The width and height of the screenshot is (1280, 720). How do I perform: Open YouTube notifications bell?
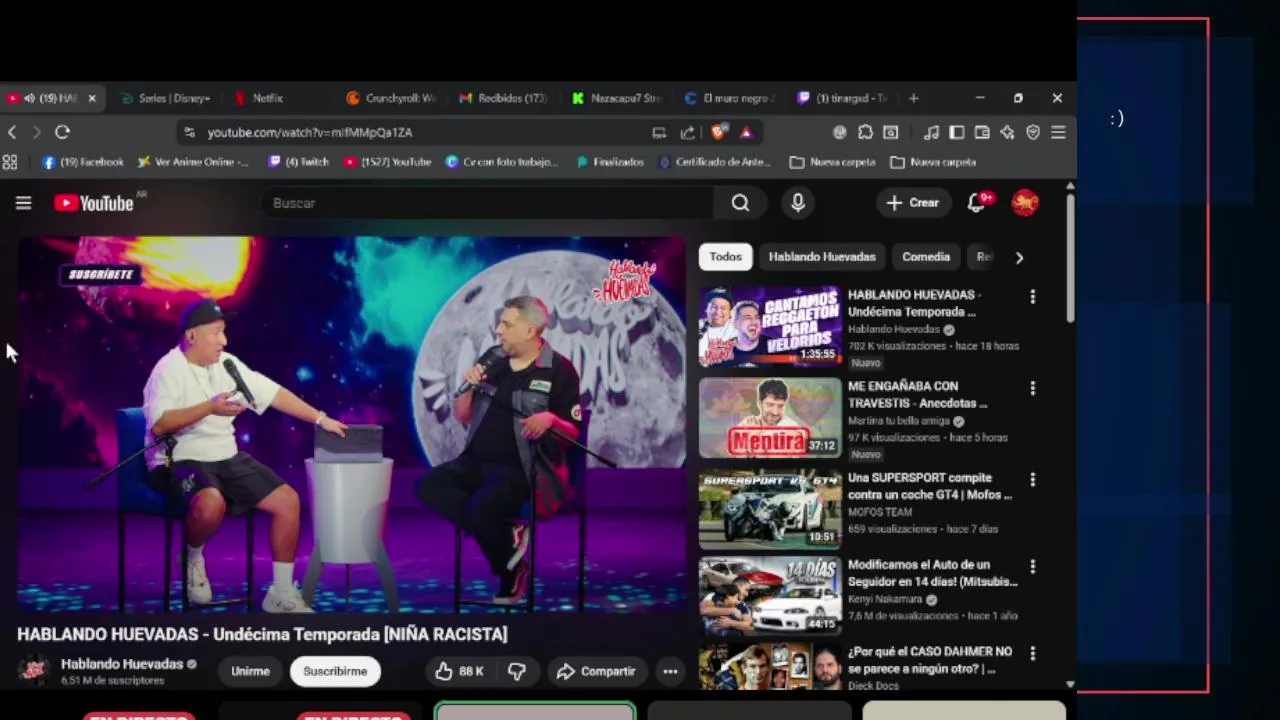[977, 203]
